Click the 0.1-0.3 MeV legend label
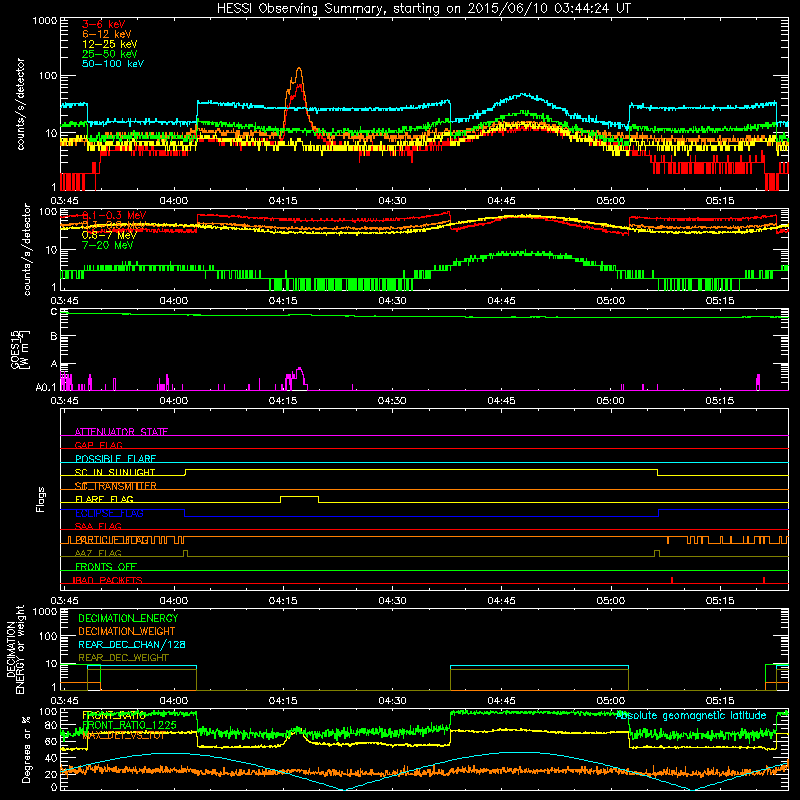 (x=114, y=215)
